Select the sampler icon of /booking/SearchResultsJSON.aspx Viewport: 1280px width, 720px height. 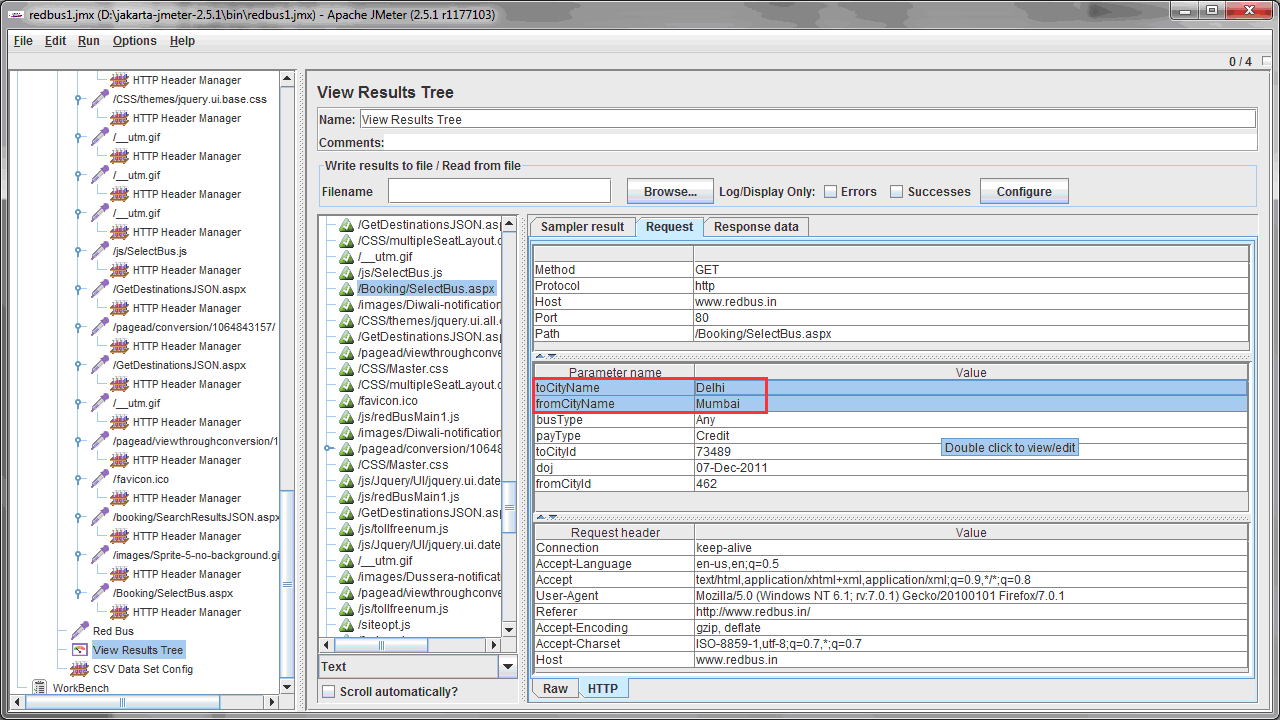click(99, 517)
